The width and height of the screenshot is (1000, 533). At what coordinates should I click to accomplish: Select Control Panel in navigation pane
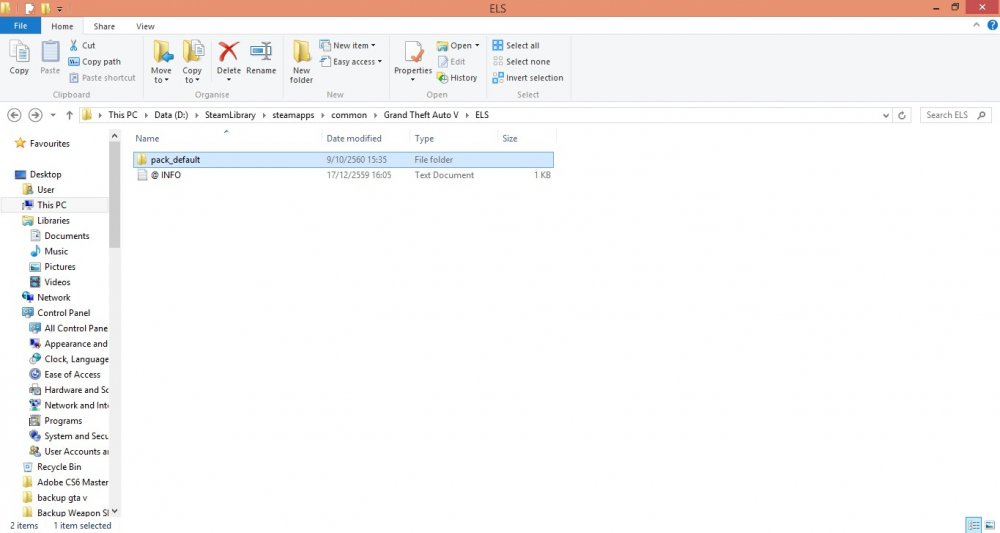[x=56, y=313]
